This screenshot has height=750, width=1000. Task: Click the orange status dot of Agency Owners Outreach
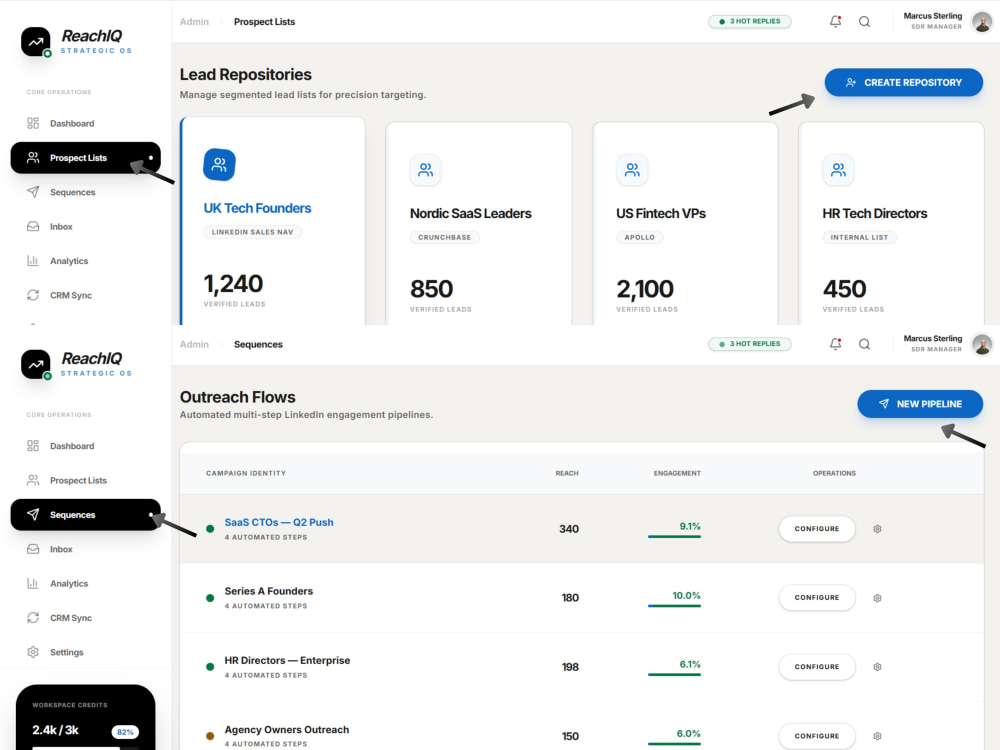[x=210, y=736]
